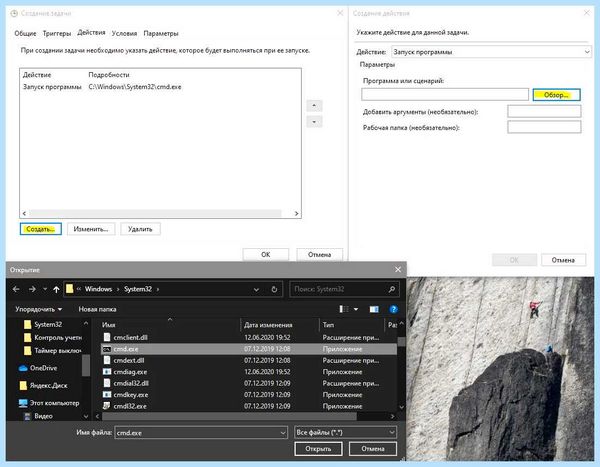Select Таймер выключ folder in tree
This screenshot has width=600, height=467.
pos(53,351)
